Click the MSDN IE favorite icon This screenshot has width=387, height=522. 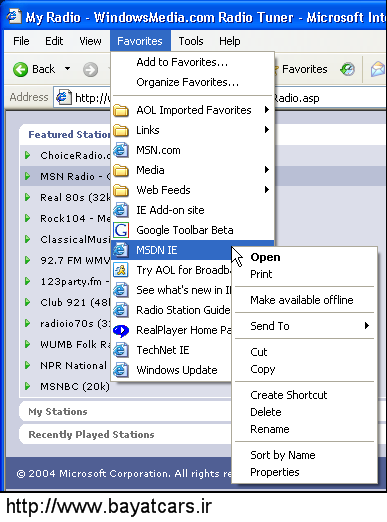click(x=121, y=250)
